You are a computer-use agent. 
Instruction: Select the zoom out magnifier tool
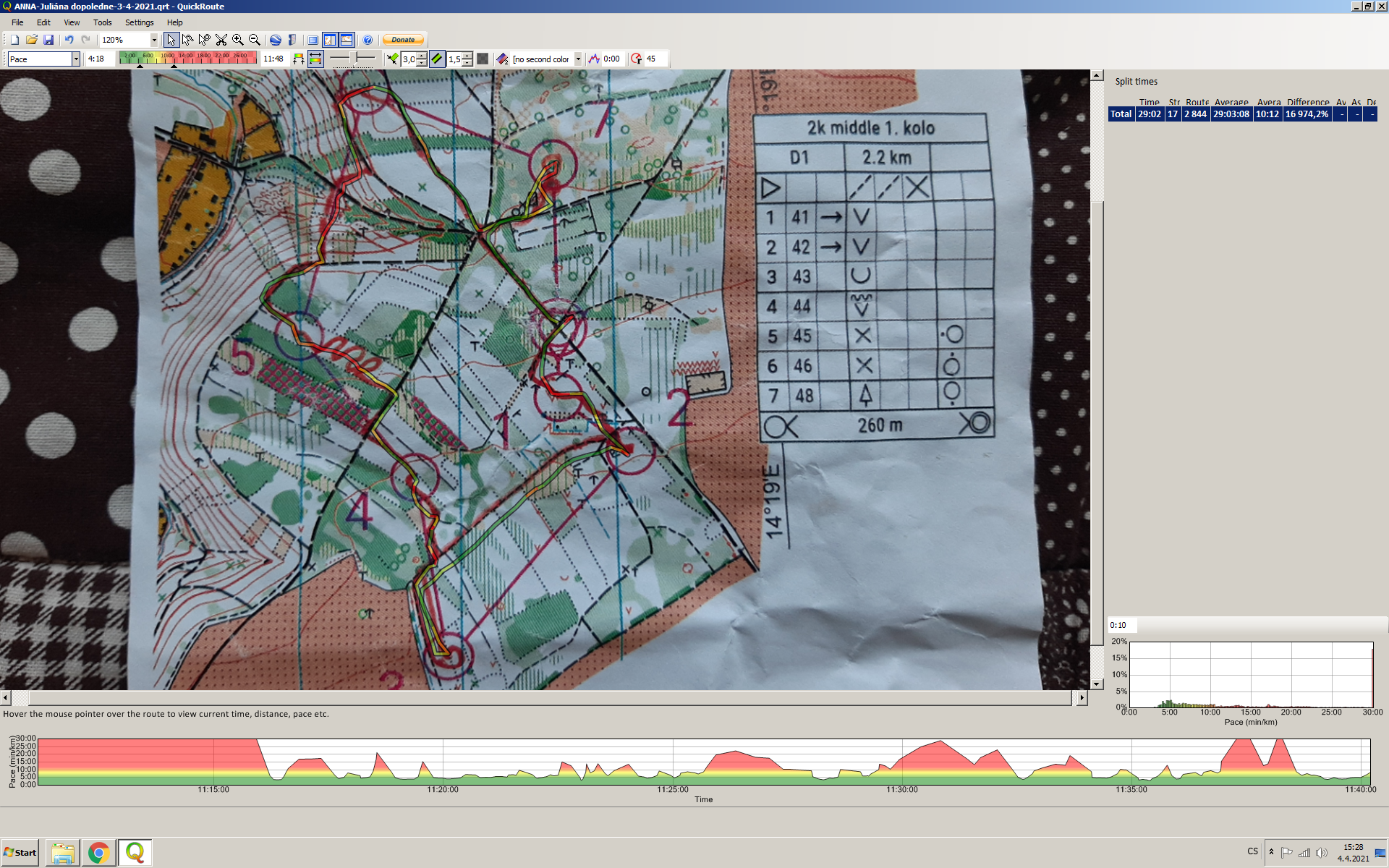click(254, 40)
